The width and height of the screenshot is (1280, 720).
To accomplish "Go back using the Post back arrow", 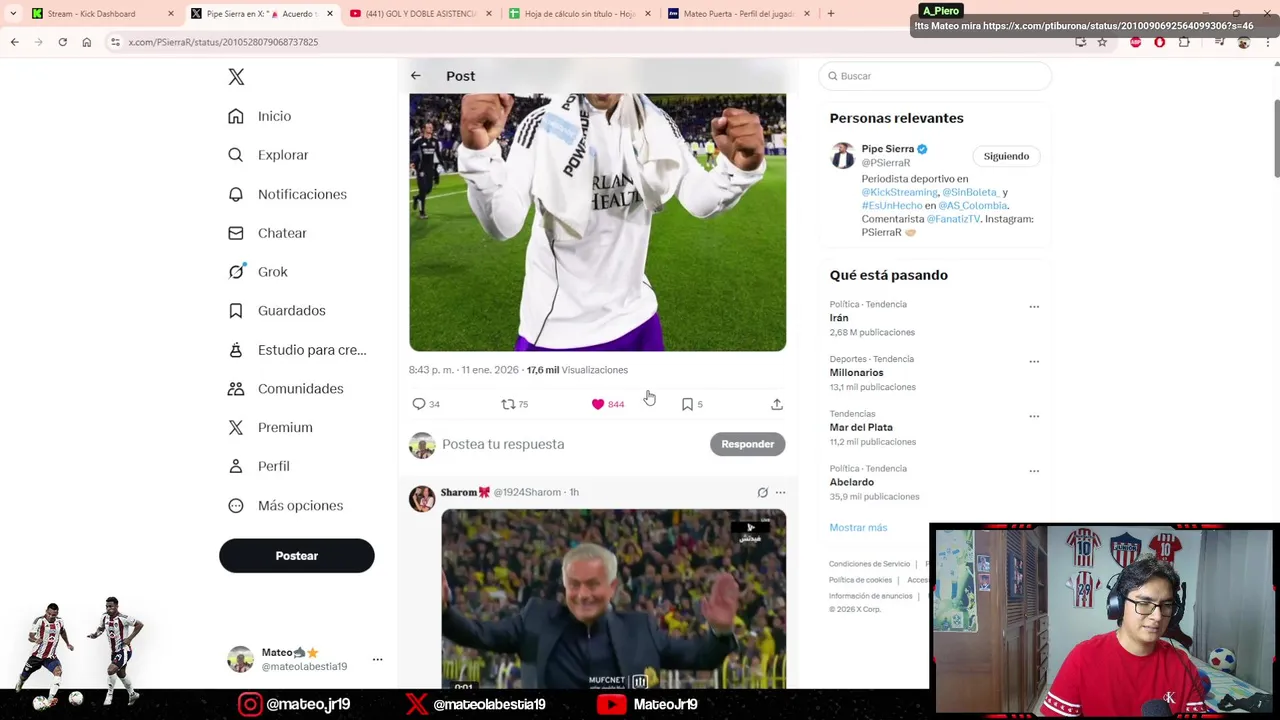I will click(416, 76).
